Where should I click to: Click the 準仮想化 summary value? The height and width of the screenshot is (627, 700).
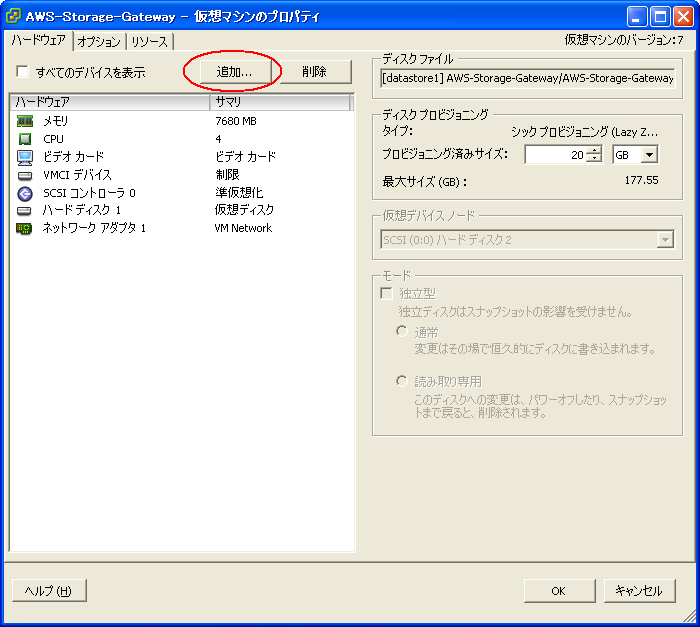[239, 192]
